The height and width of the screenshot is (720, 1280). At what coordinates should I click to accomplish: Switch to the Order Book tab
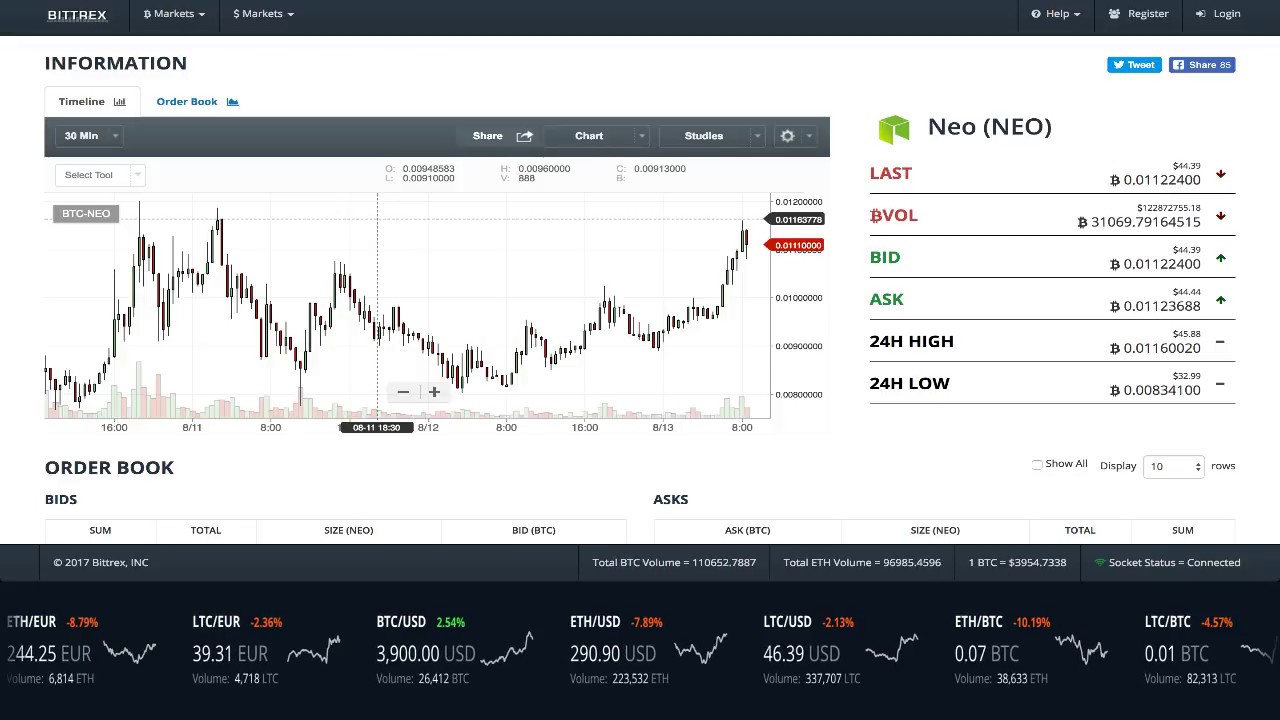197,102
